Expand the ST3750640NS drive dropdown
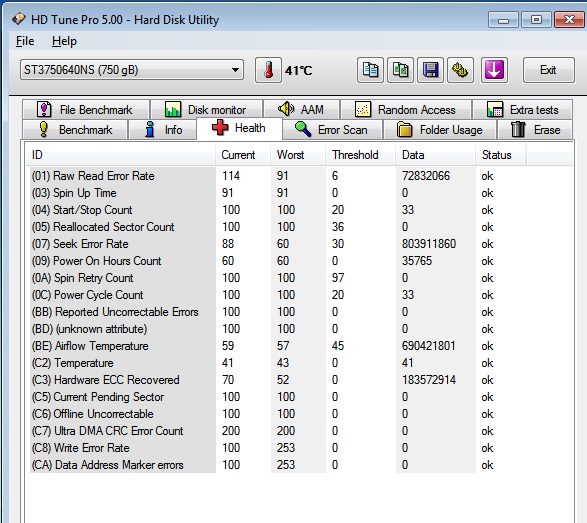 click(132, 70)
